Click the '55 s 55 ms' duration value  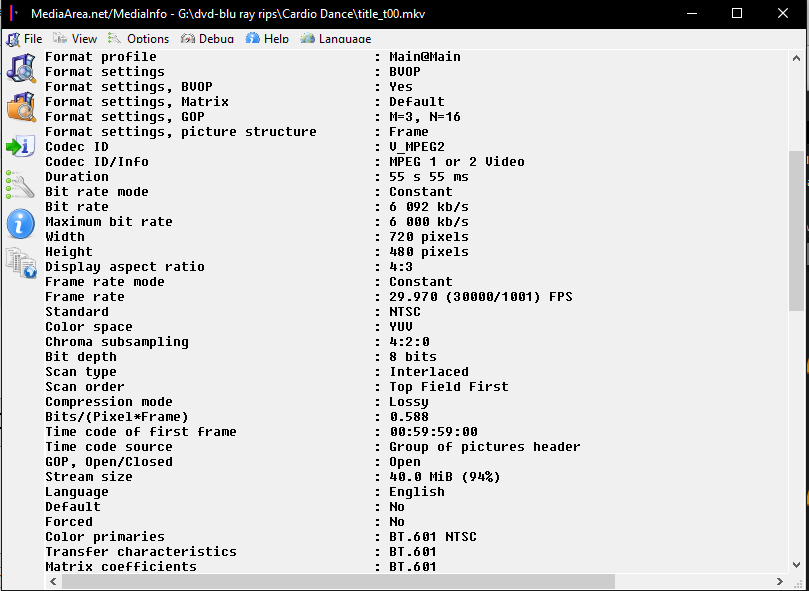click(429, 177)
